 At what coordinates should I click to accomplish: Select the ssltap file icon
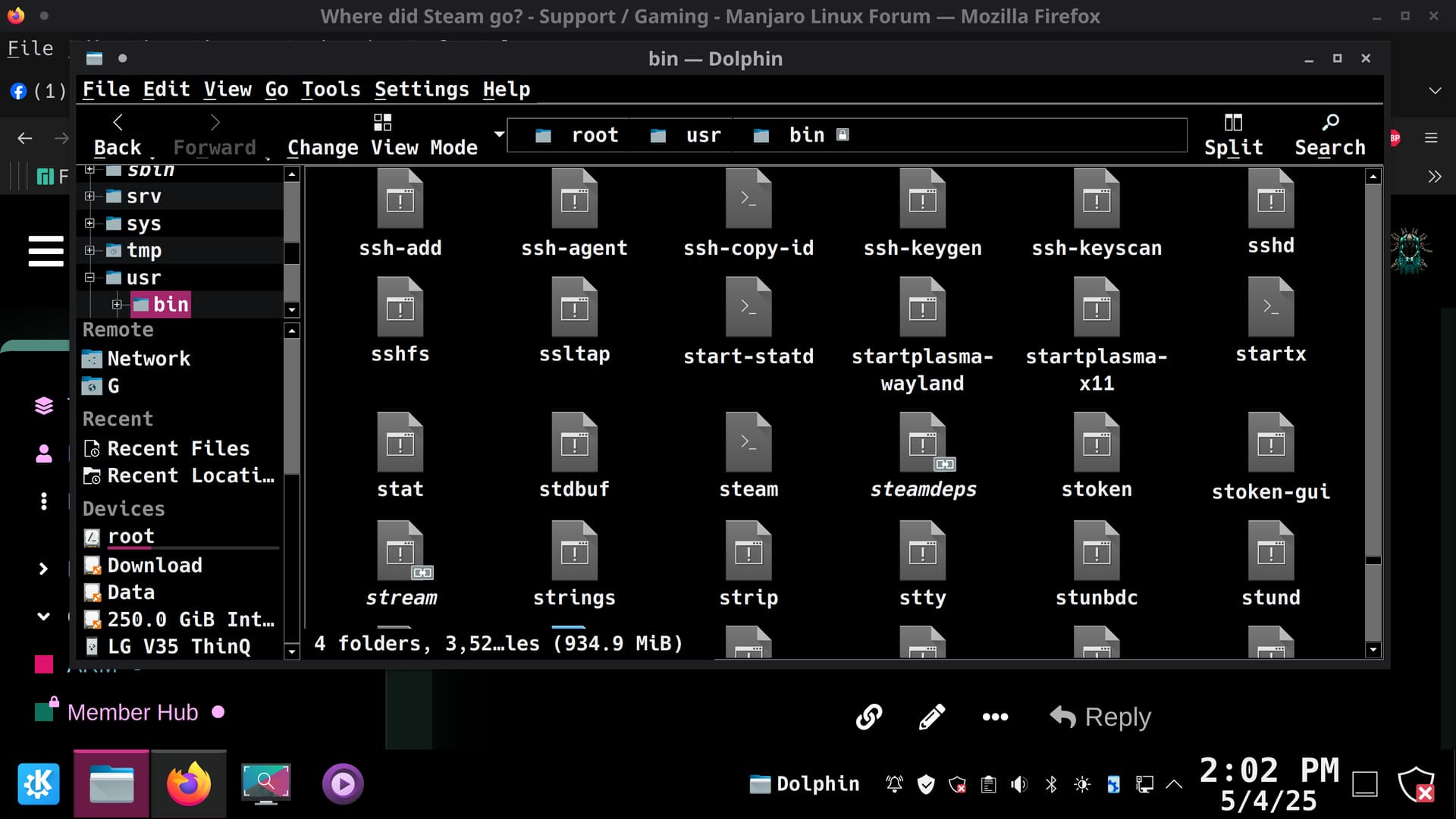(x=574, y=307)
